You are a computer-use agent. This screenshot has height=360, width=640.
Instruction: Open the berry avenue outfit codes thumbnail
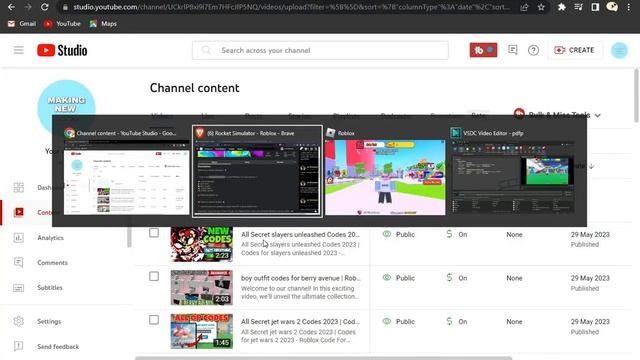pos(202,287)
